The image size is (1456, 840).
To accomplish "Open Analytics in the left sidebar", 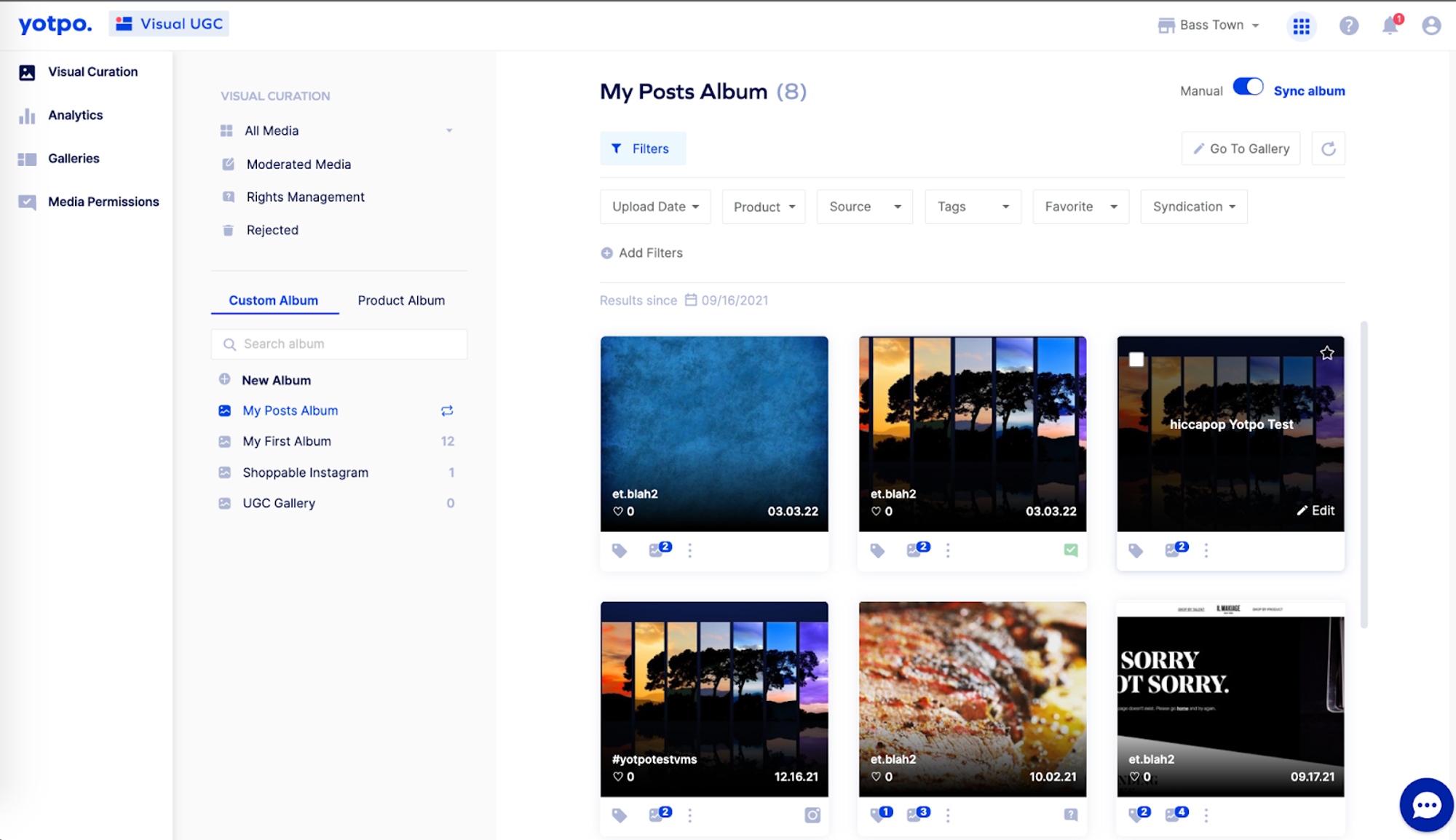I will click(75, 115).
